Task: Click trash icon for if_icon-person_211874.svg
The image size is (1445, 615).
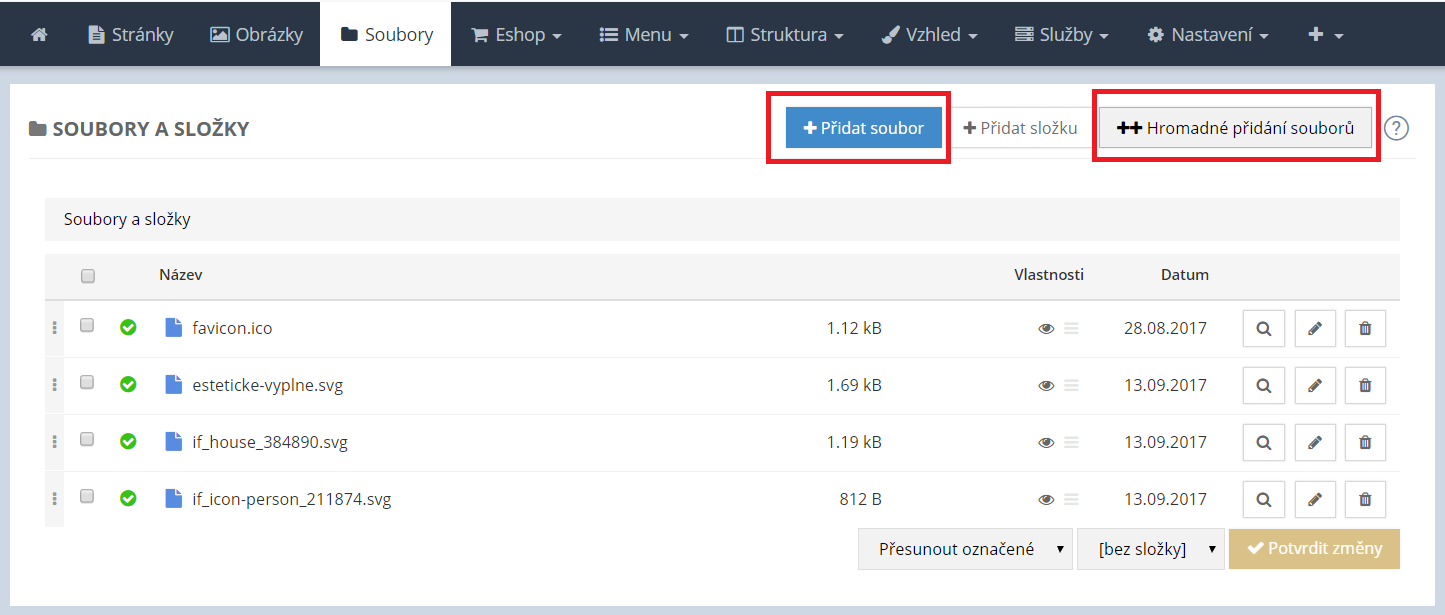Action: point(1365,499)
